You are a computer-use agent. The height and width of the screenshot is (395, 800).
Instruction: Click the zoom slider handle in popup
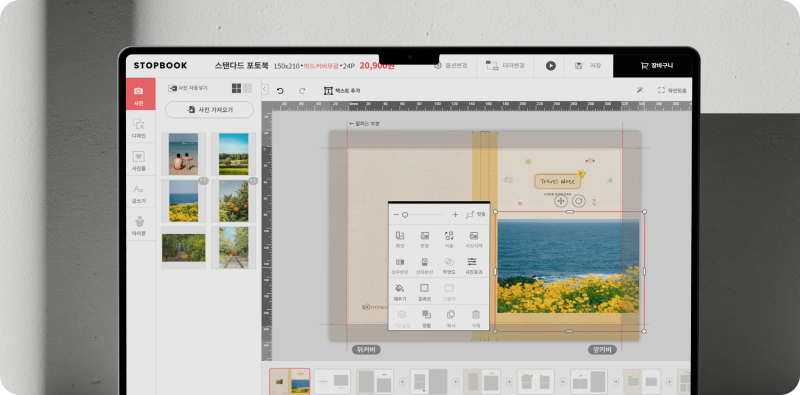pyautogui.click(x=405, y=215)
